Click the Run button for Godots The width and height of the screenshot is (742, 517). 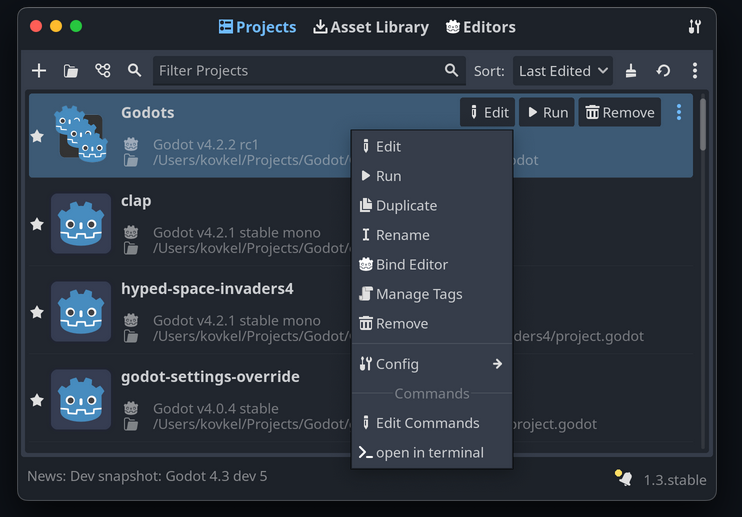547,112
